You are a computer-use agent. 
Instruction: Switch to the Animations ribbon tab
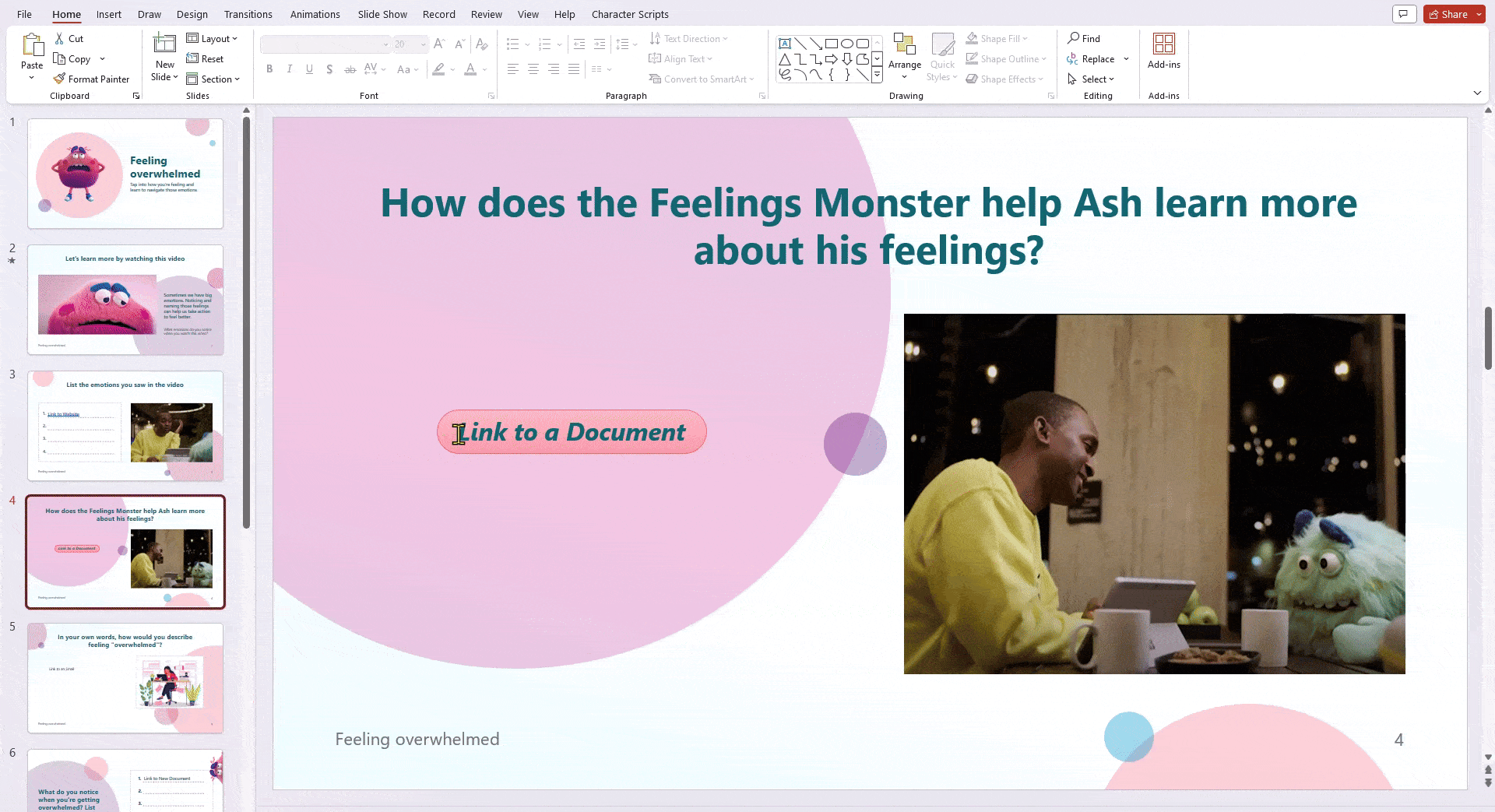pyautogui.click(x=315, y=14)
